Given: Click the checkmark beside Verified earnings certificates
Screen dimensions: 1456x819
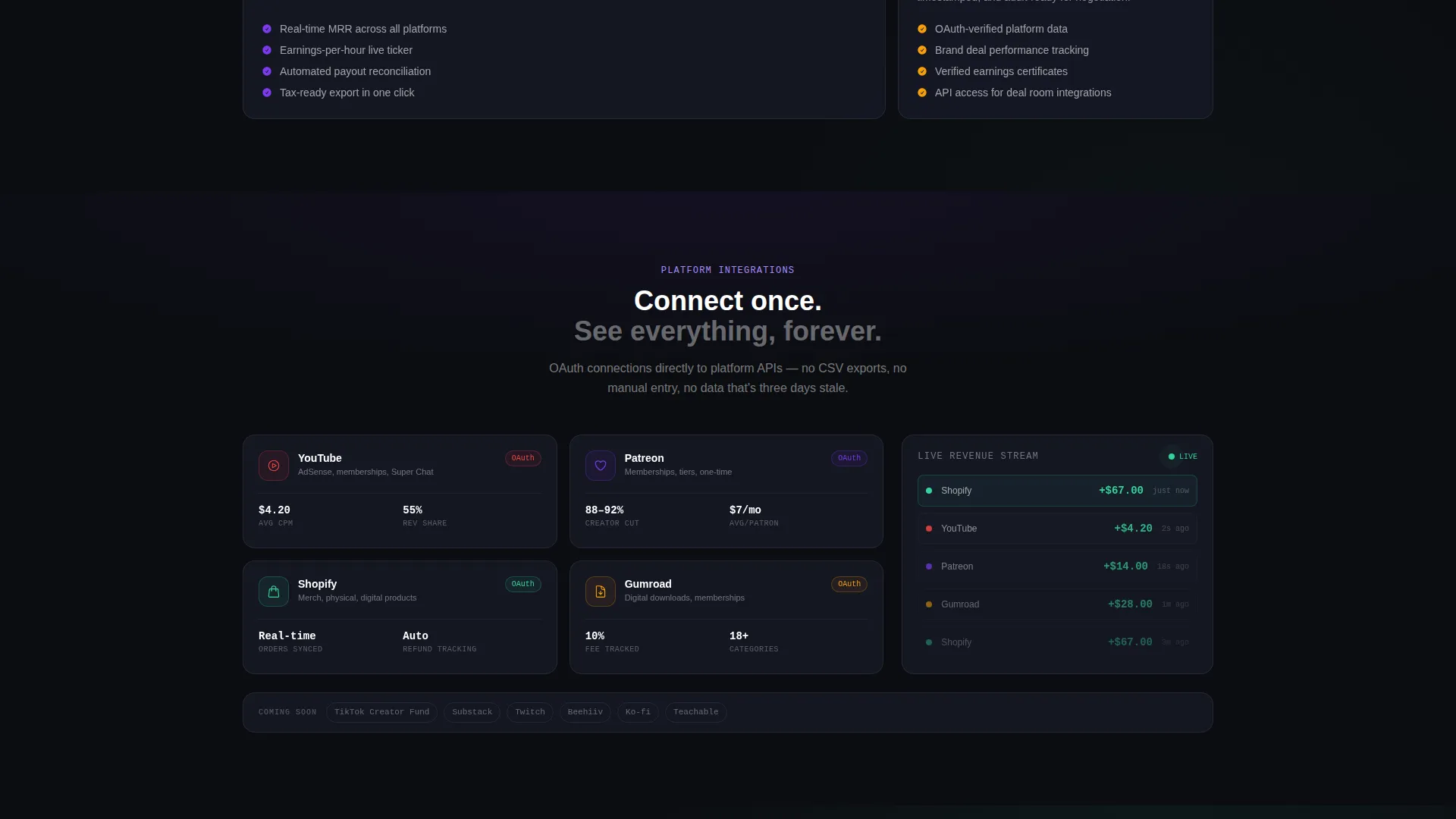Looking at the screenshot, I should point(922,71).
